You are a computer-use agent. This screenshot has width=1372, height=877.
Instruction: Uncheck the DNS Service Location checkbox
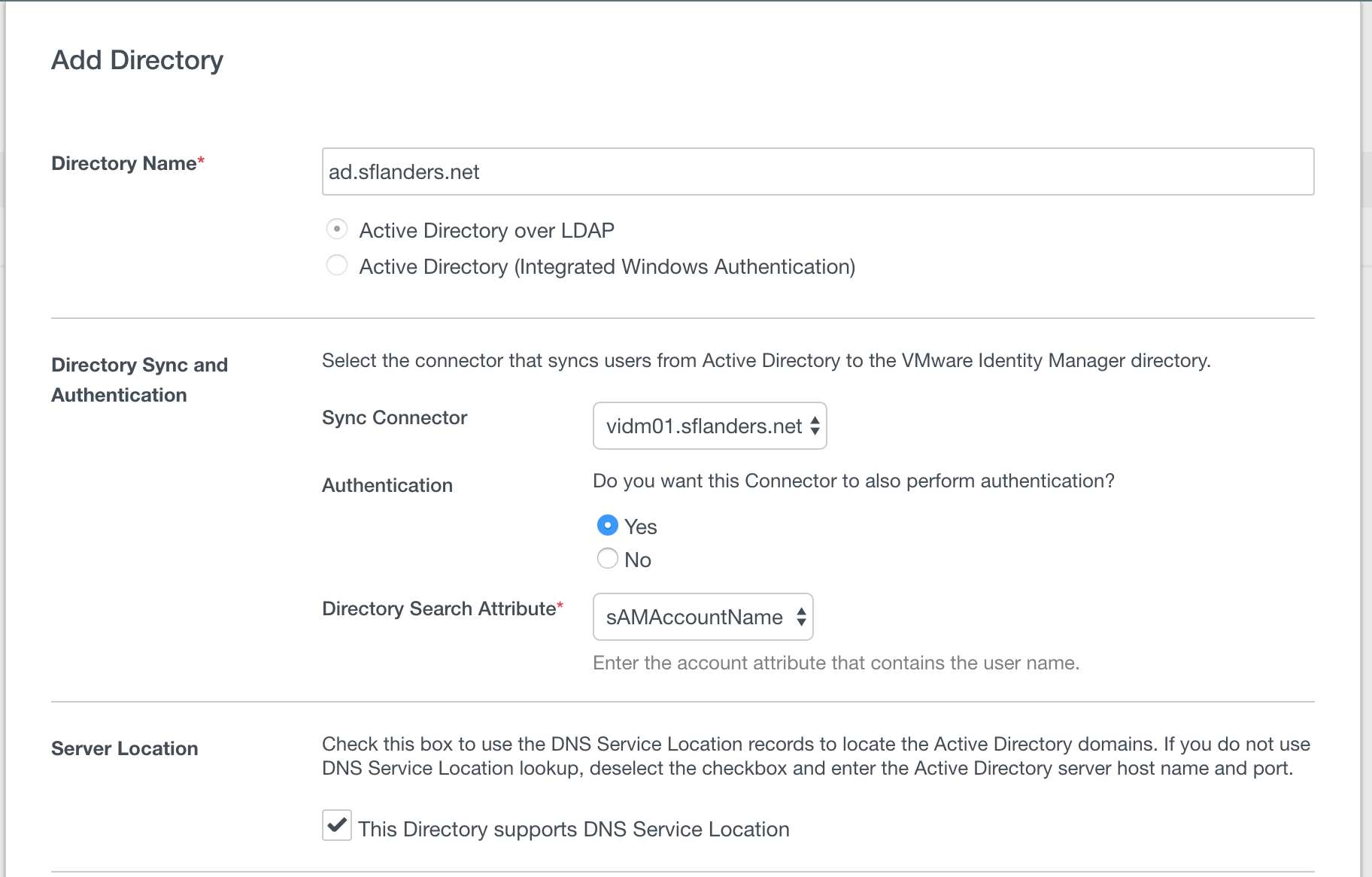click(x=336, y=825)
